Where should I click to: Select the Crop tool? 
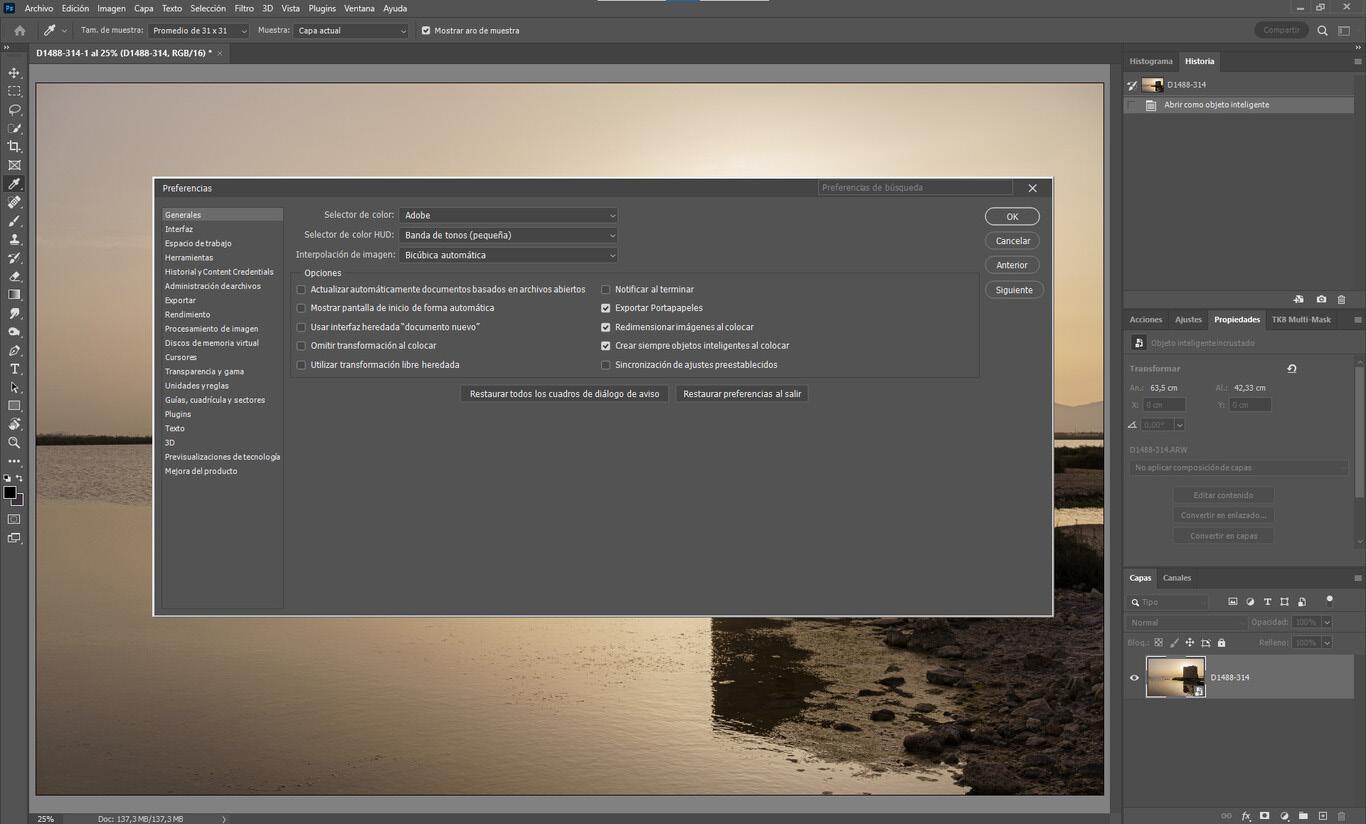click(x=14, y=147)
